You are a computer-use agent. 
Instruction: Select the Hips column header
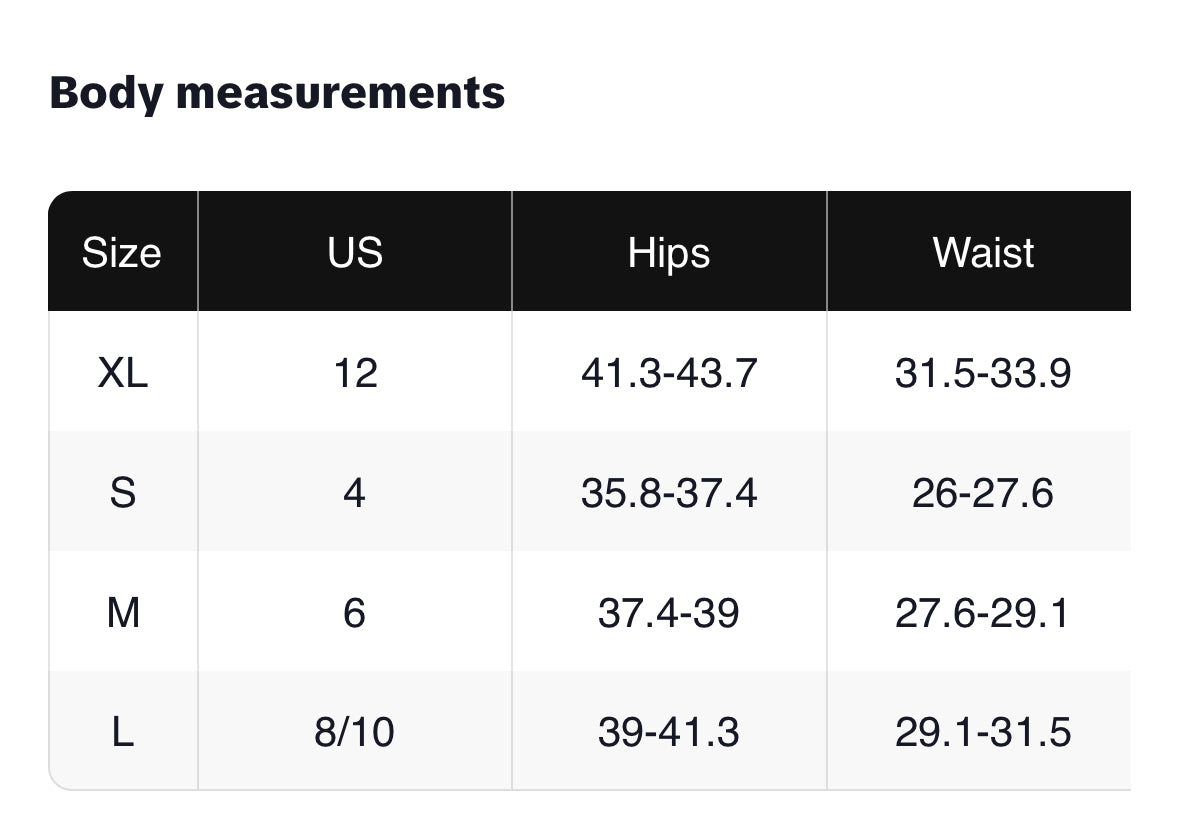point(669,253)
